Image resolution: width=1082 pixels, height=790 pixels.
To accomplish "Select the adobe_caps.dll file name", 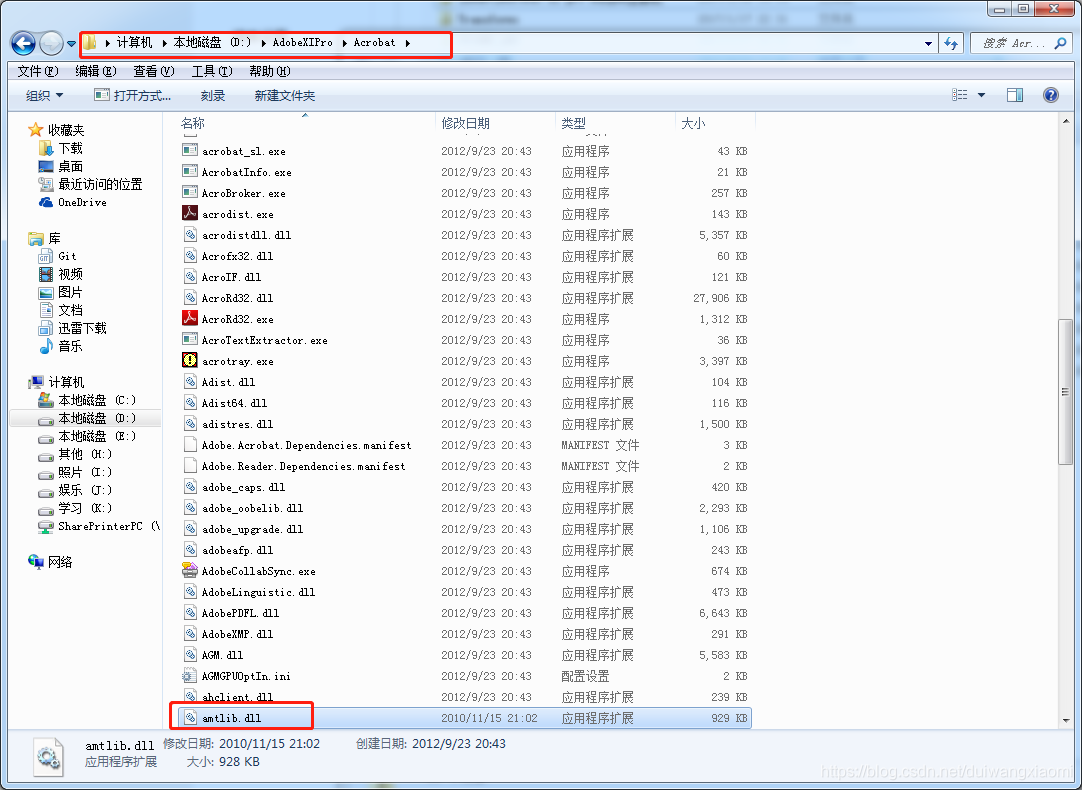I will pyautogui.click(x=243, y=487).
